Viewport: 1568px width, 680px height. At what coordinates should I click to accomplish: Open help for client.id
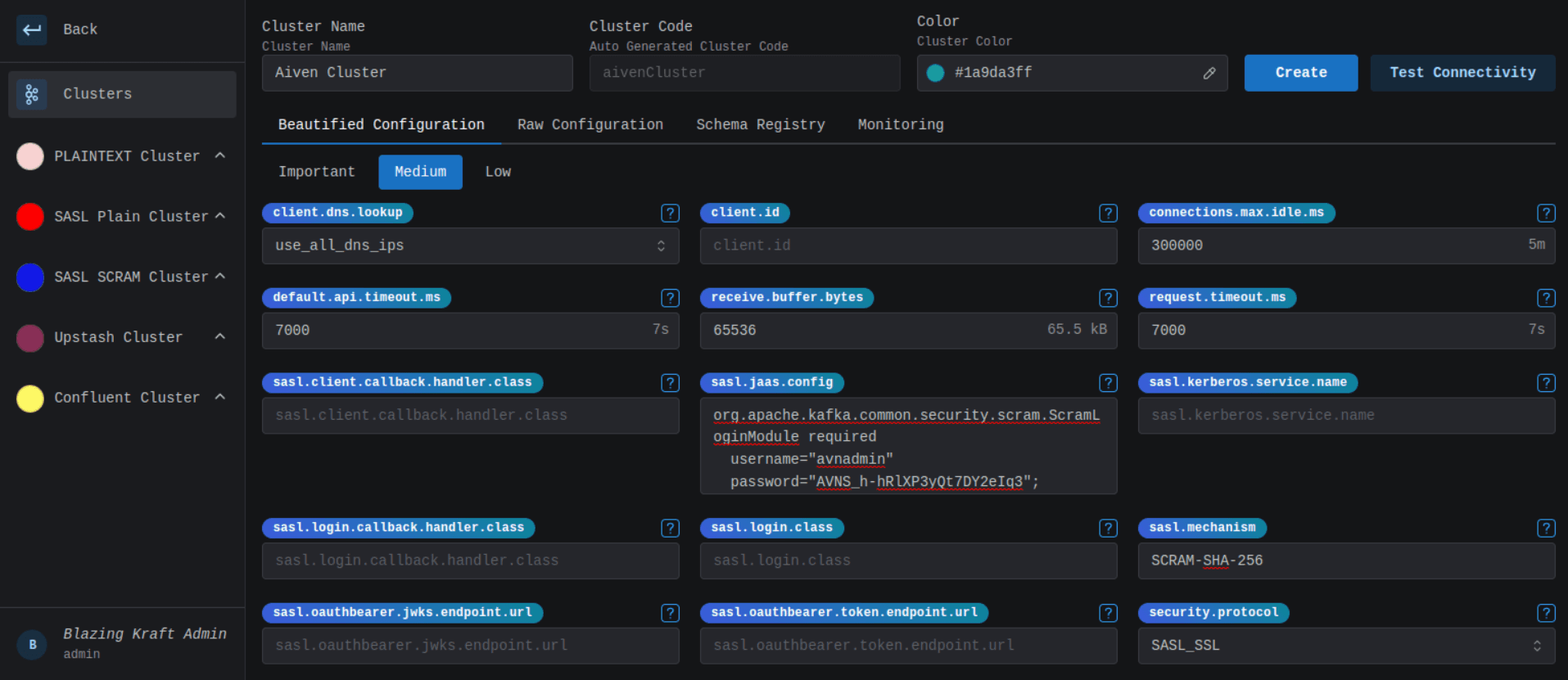point(1108,213)
